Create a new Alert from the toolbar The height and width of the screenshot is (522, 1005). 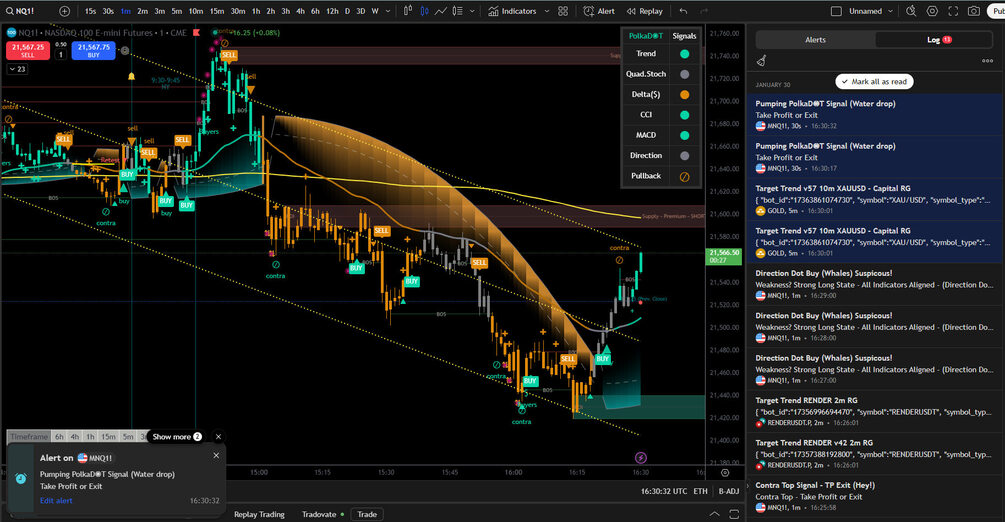599,11
